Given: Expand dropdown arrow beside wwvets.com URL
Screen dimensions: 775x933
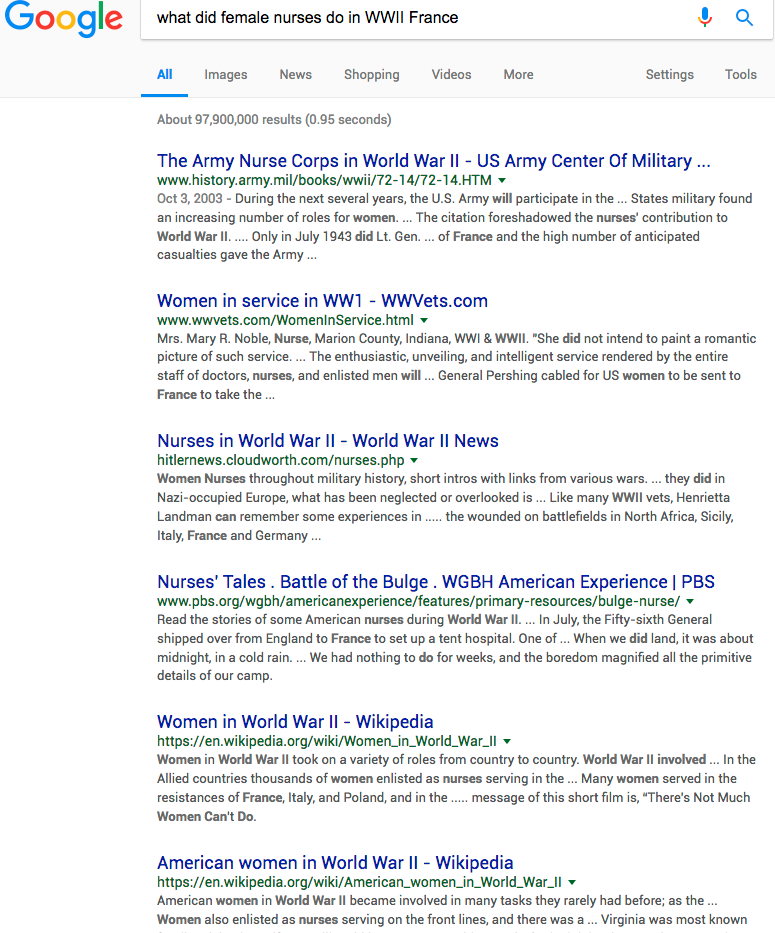Looking at the screenshot, I should click(424, 320).
